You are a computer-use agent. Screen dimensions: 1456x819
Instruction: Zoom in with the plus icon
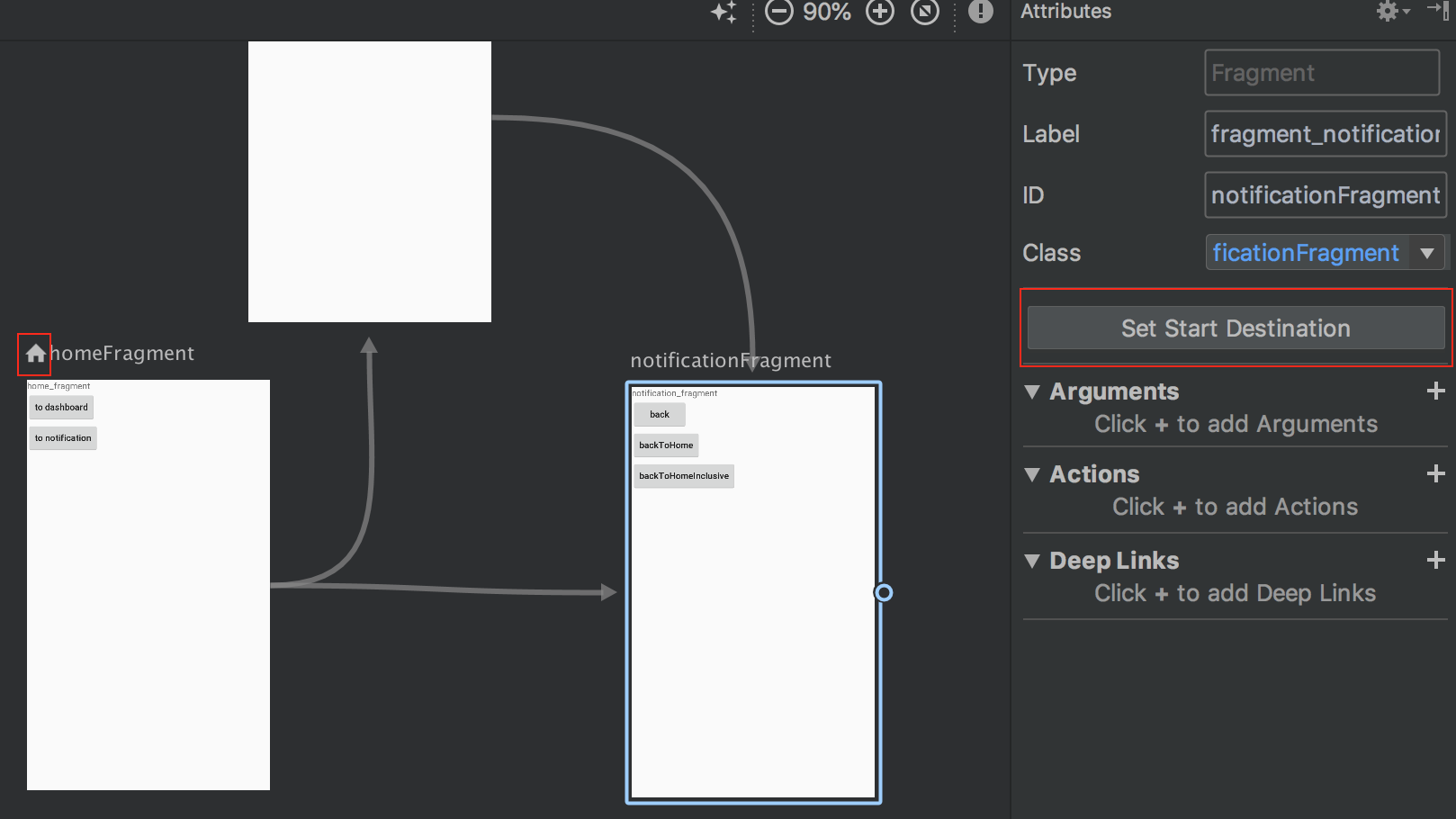(x=879, y=12)
